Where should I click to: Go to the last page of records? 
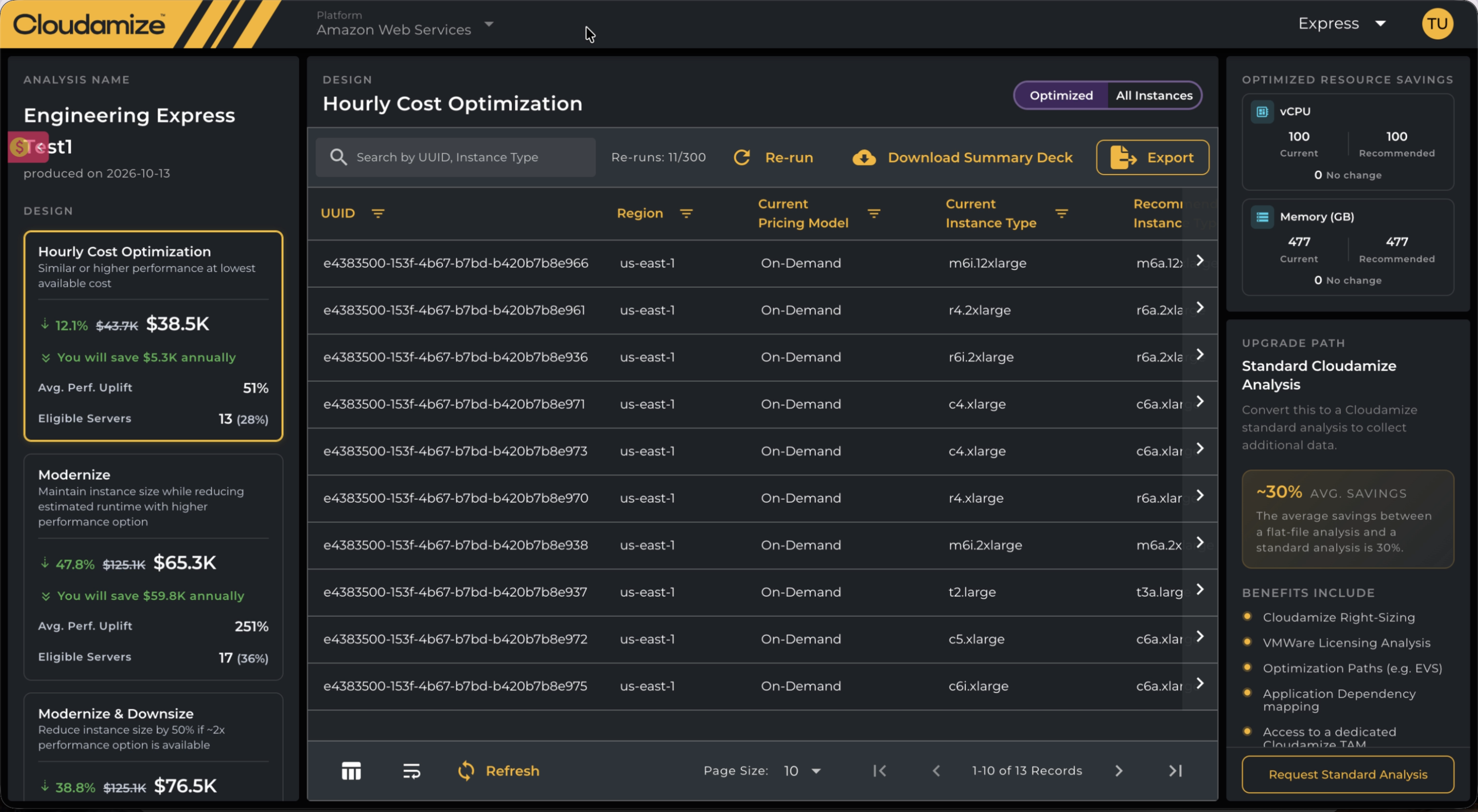[x=1175, y=771]
